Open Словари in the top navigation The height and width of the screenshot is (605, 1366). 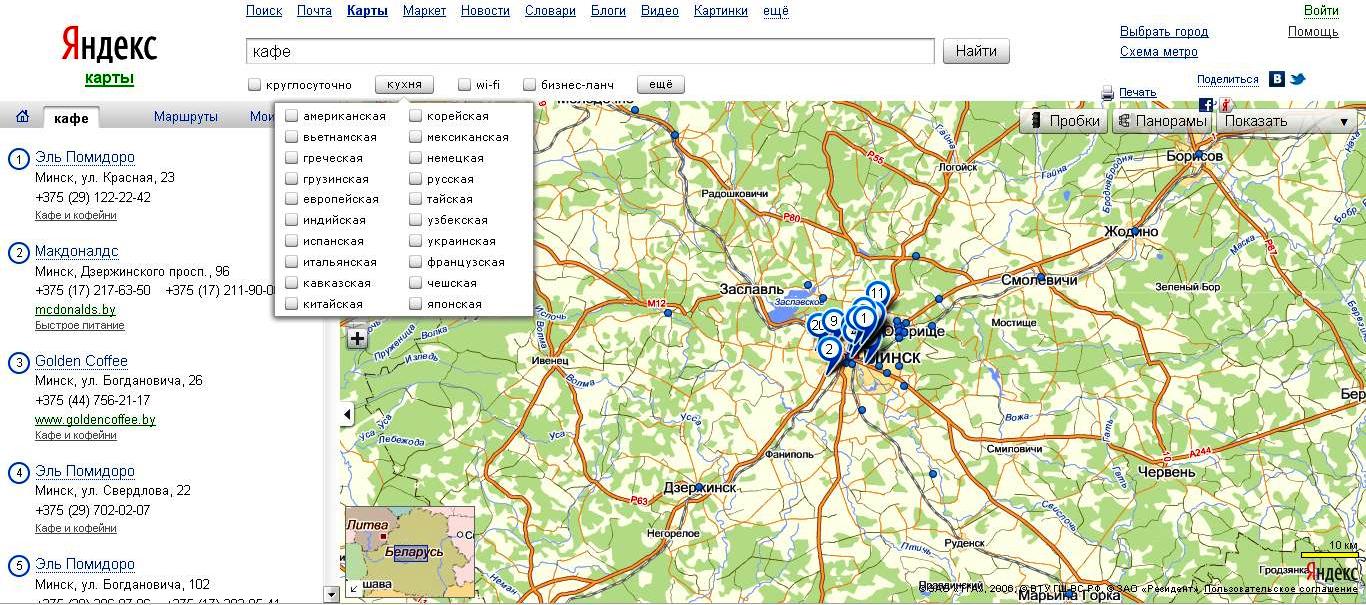pyautogui.click(x=550, y=11)
